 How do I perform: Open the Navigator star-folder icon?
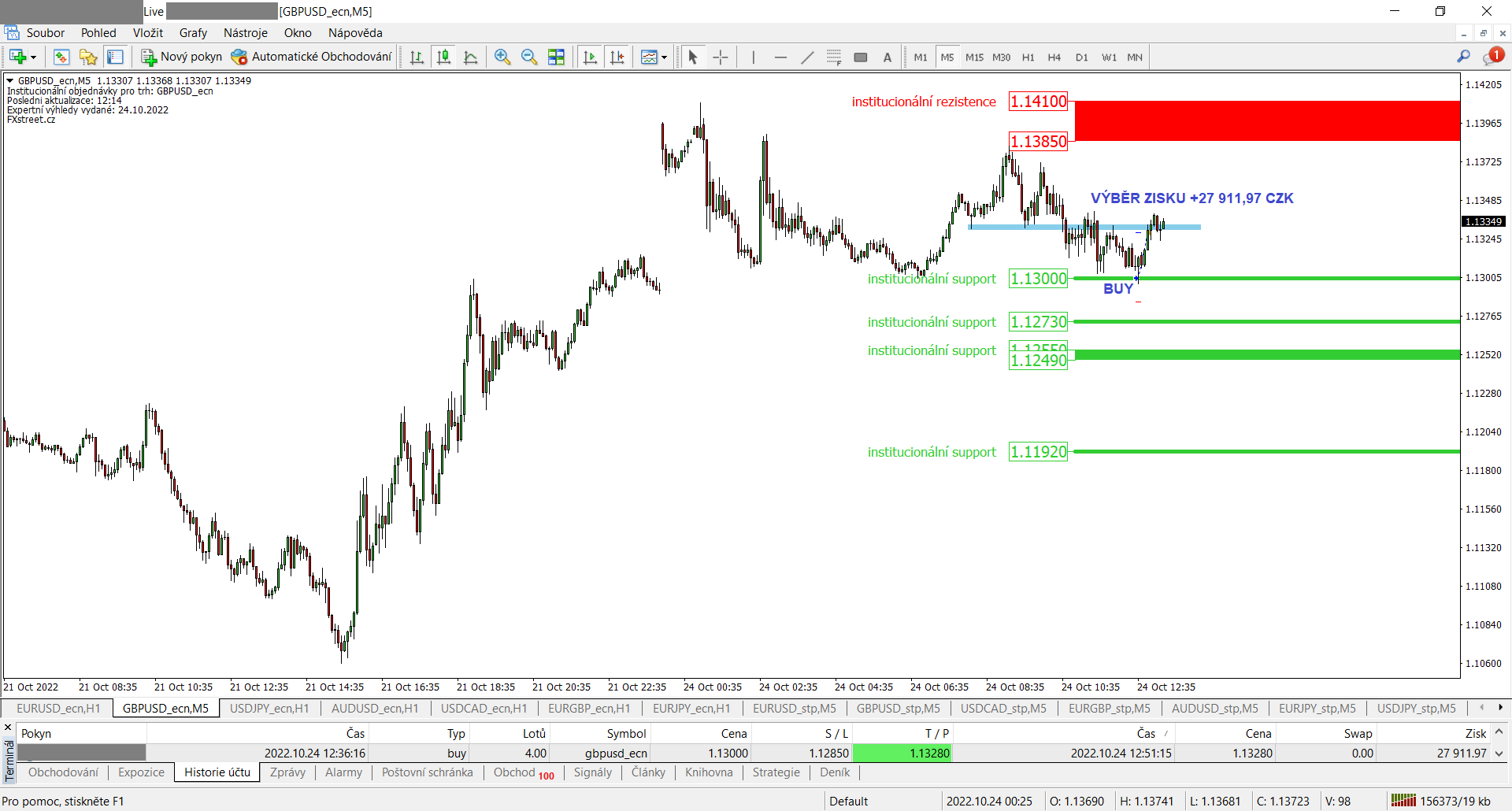click(x=88, y=57)
